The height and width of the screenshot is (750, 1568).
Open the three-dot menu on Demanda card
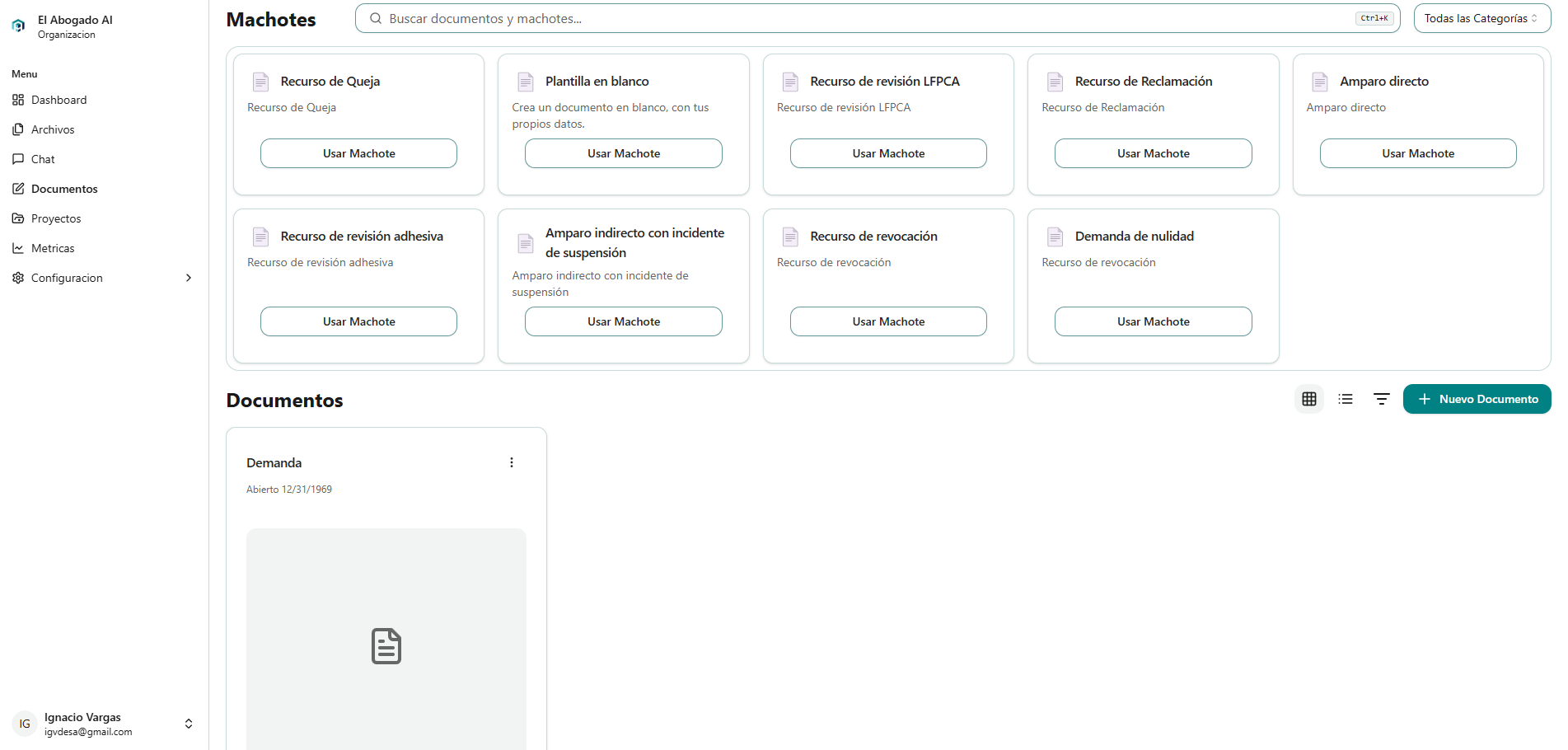511,462
